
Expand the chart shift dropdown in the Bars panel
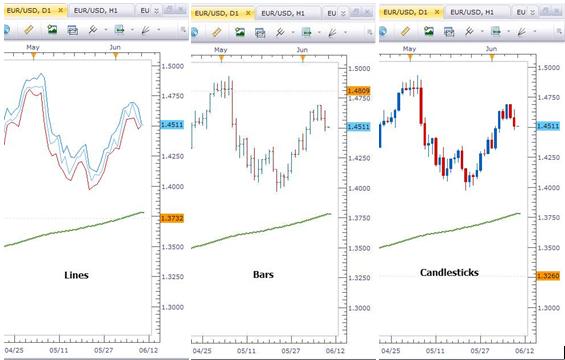coord(319,33)
